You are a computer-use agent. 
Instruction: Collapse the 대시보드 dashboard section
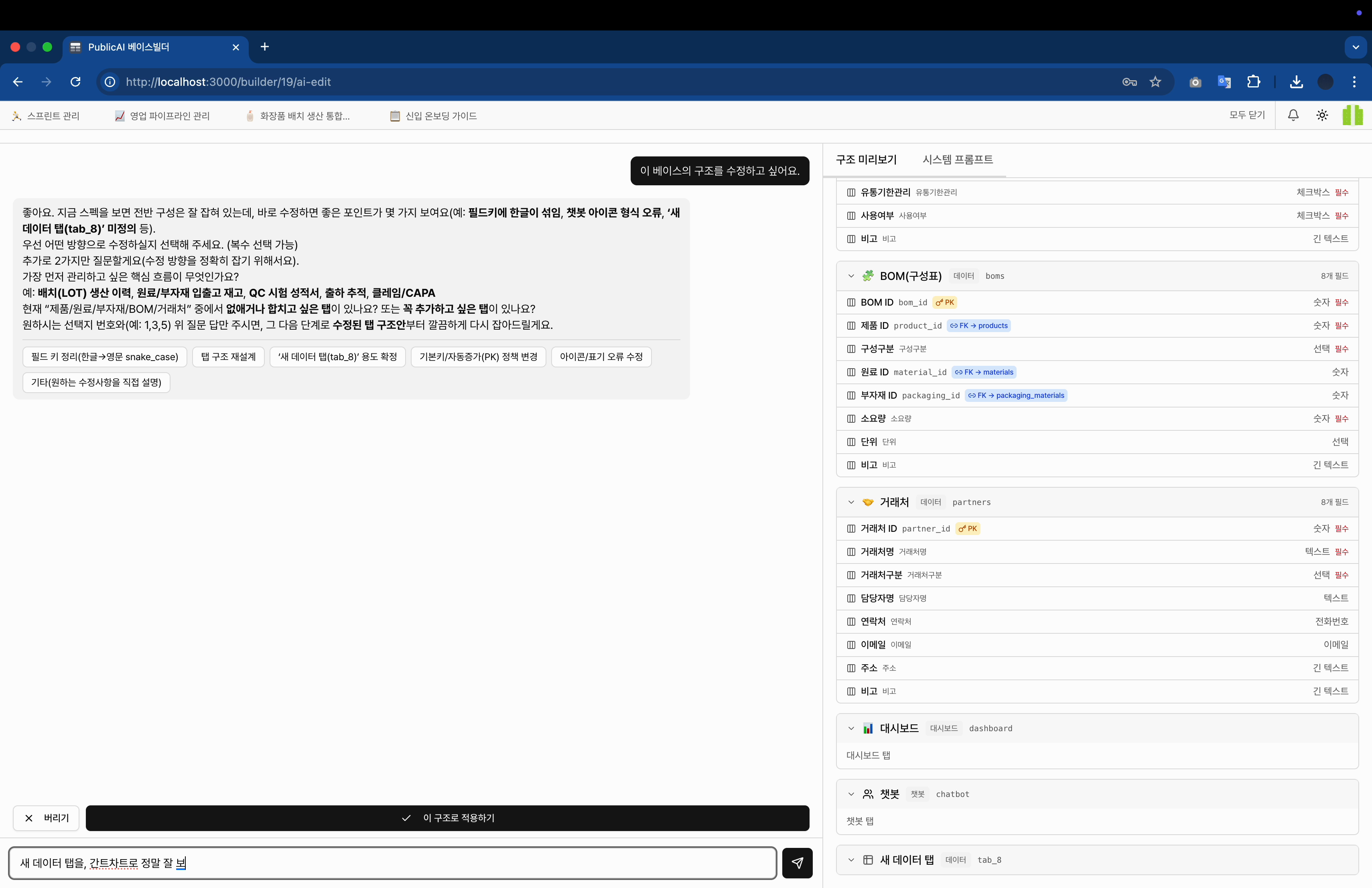(851, 728)
